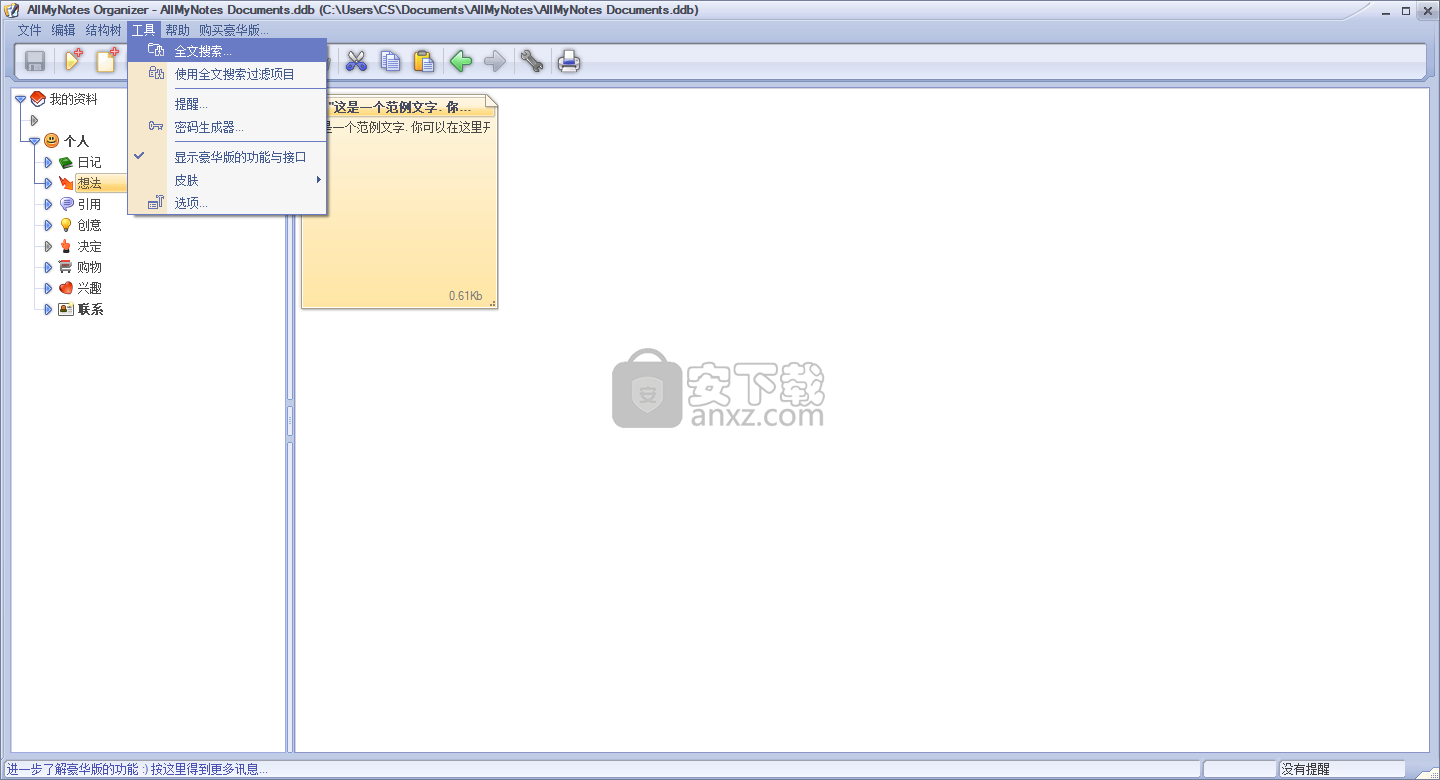Click the green book icon of 日记
This screenshot has height=780, width=1440.
click(66, 162)
